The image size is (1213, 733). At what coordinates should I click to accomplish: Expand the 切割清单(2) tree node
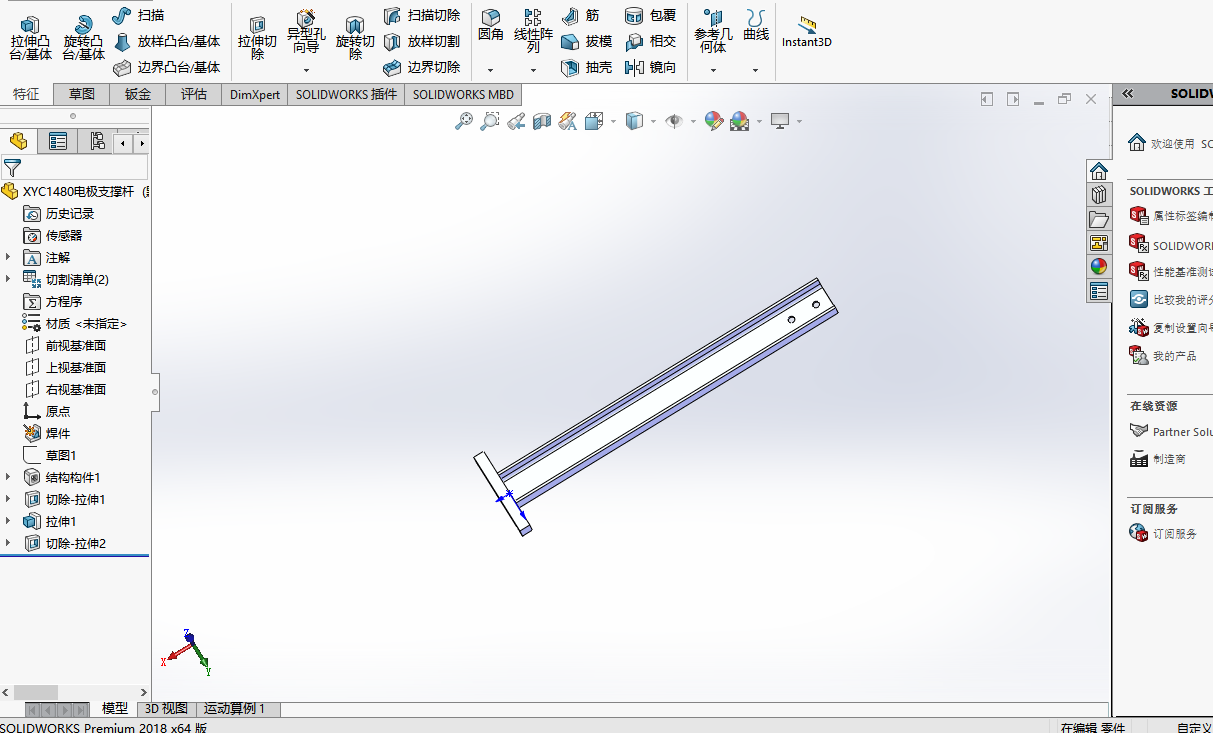click(8, 279)
